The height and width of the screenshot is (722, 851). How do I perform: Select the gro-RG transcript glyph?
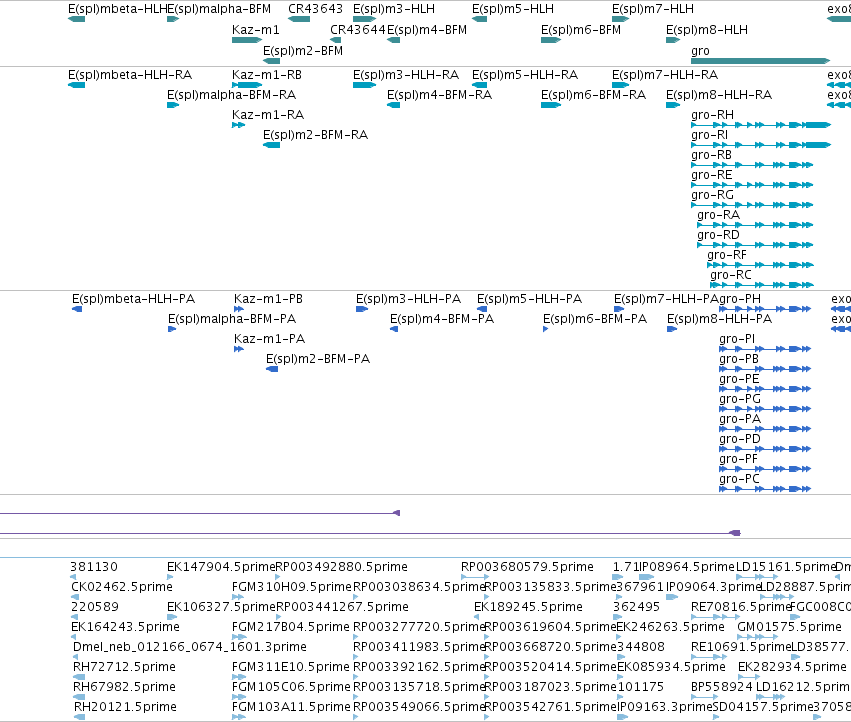point(752,205)
